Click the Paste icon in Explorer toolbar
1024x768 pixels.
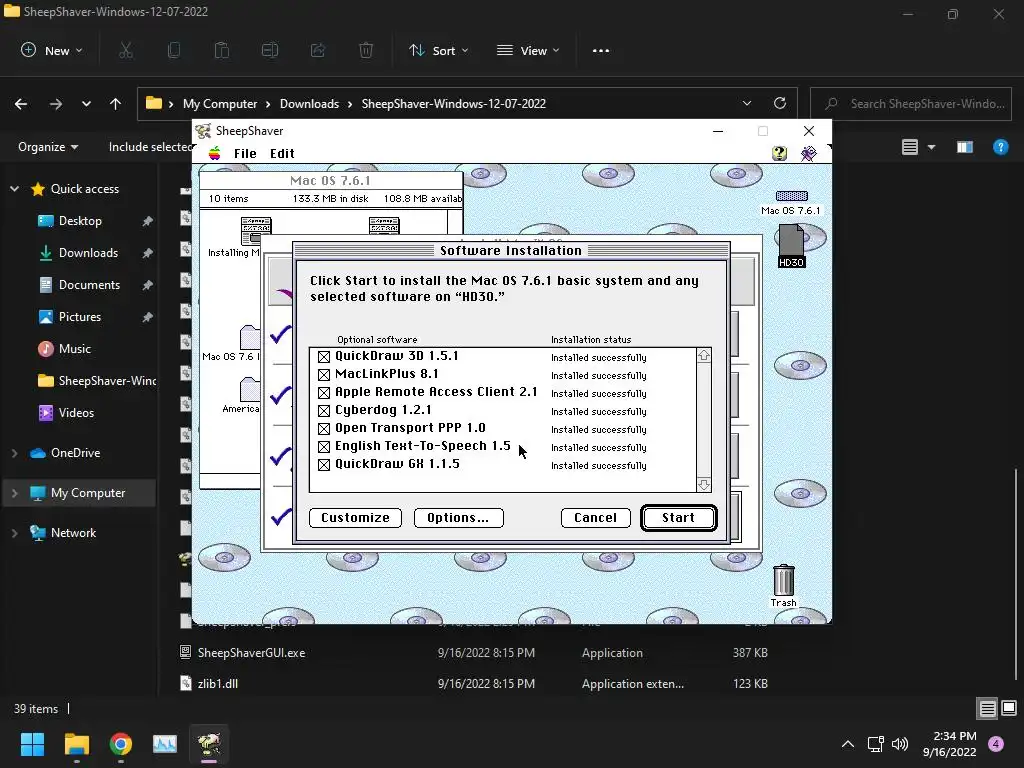pos(222,50)
